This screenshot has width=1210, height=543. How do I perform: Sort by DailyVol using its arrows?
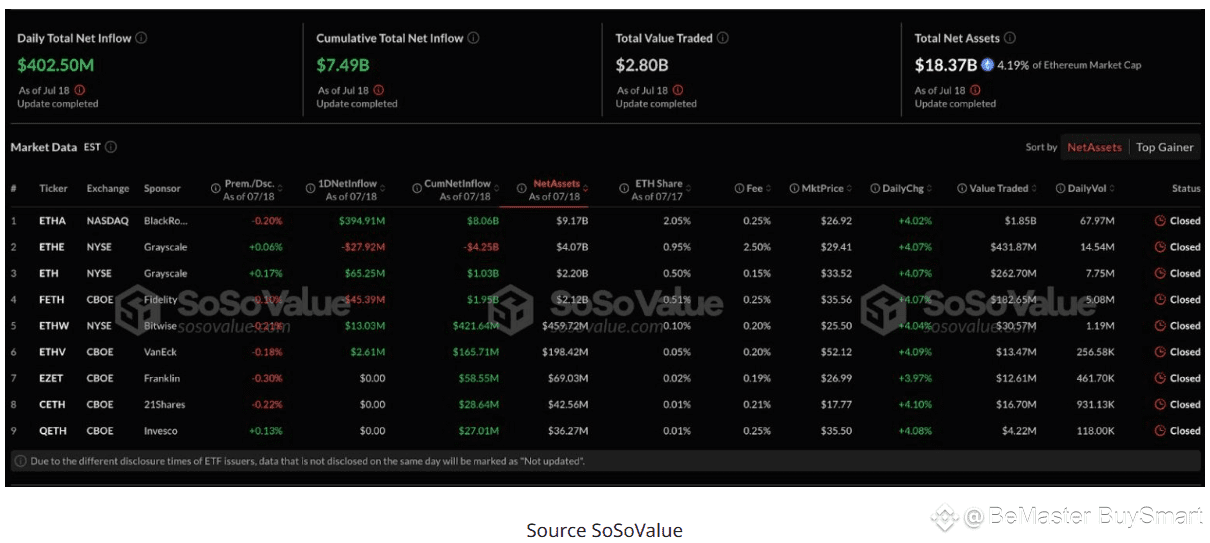click(1112, 188)
